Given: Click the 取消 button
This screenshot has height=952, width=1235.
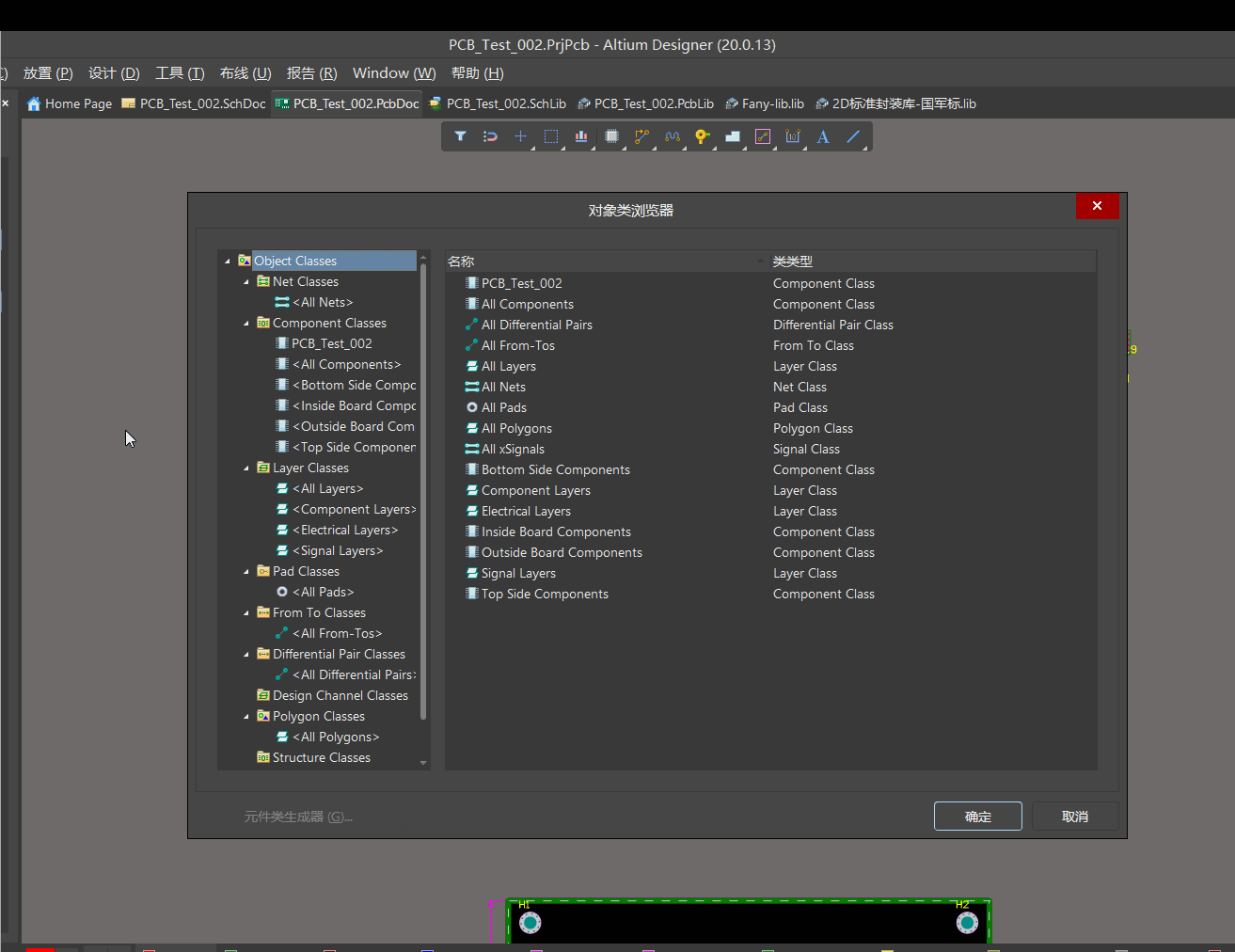Looking at the screenshot, I should tap(1075, 817).
